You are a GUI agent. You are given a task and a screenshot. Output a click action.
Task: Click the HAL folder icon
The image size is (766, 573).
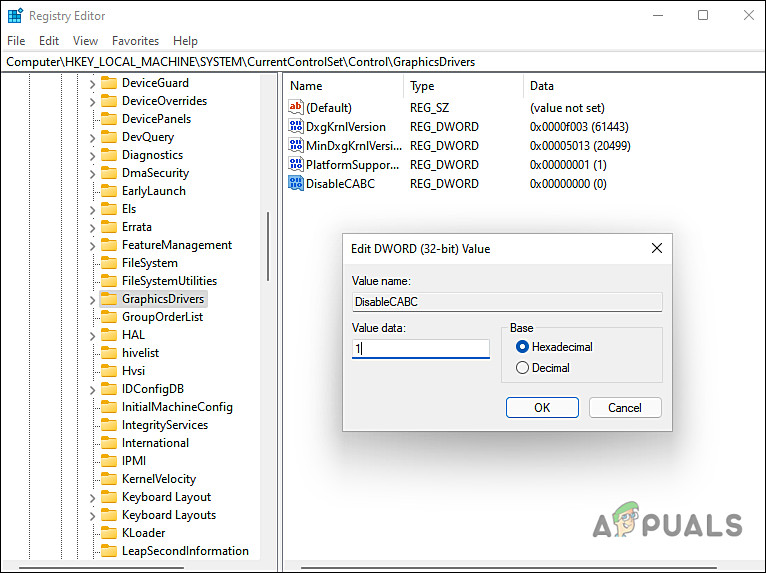[x=109, y=335]
